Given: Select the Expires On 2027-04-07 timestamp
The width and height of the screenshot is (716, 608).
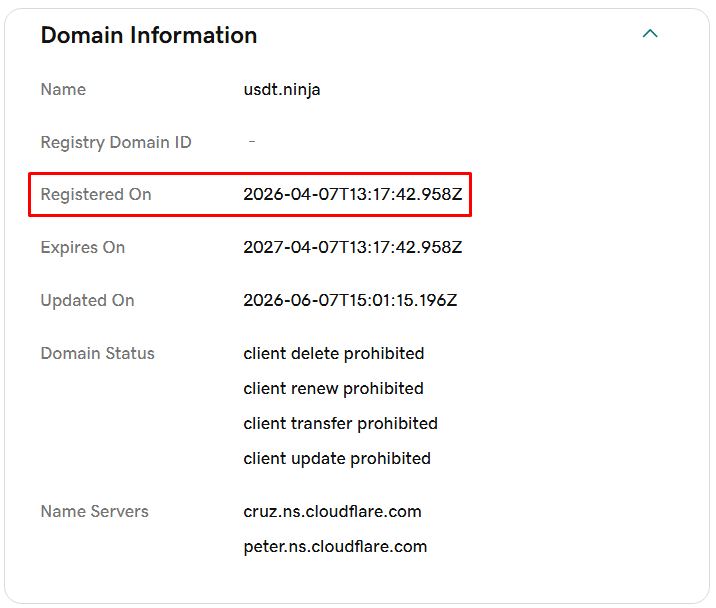Looking at the screenshot, I should pyautogui.click(x=353, y=247).
